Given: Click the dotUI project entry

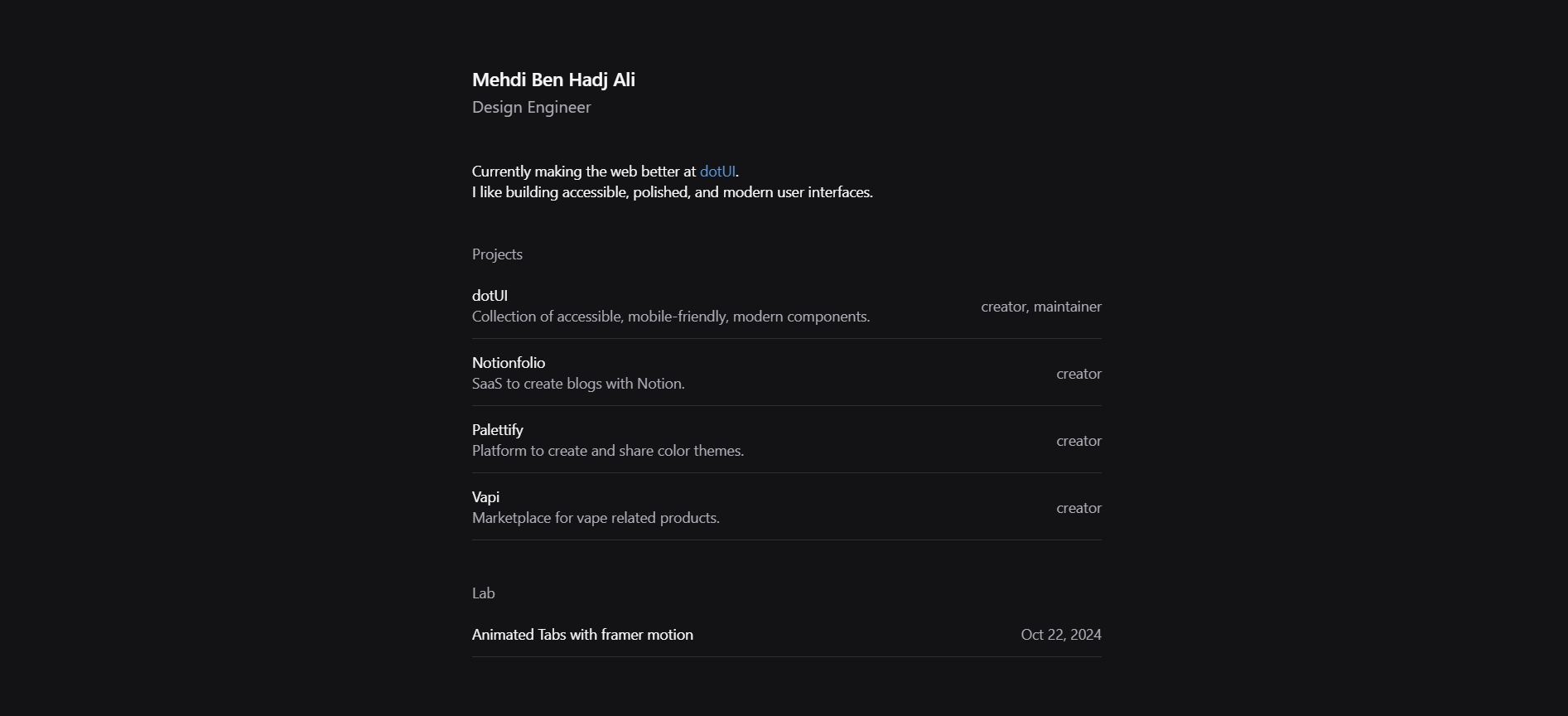Looking at the screenshot, I should (489, 296).
